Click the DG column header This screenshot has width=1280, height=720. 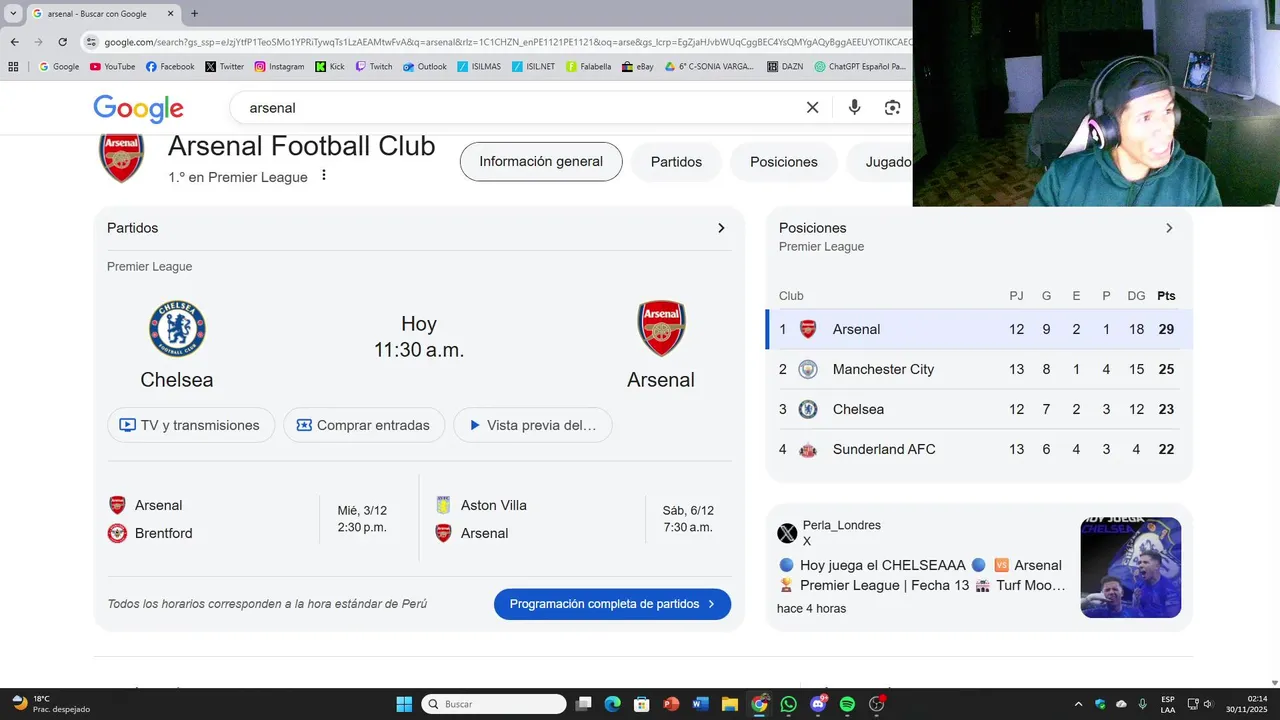coord(1136,296)
